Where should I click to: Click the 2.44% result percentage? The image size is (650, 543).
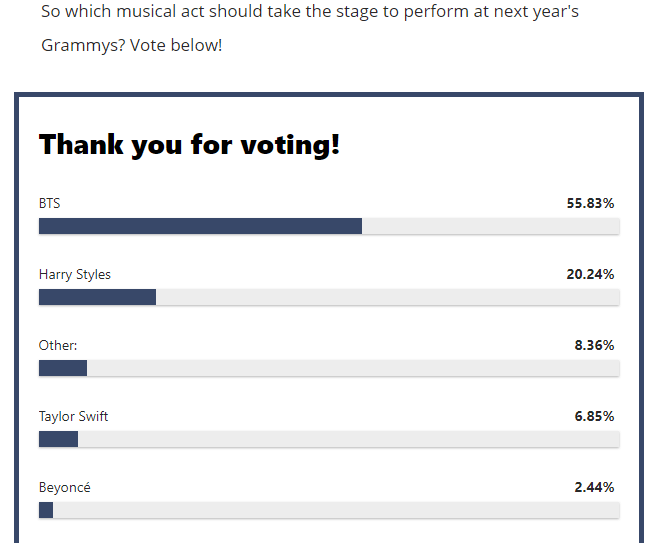point(594,487)
